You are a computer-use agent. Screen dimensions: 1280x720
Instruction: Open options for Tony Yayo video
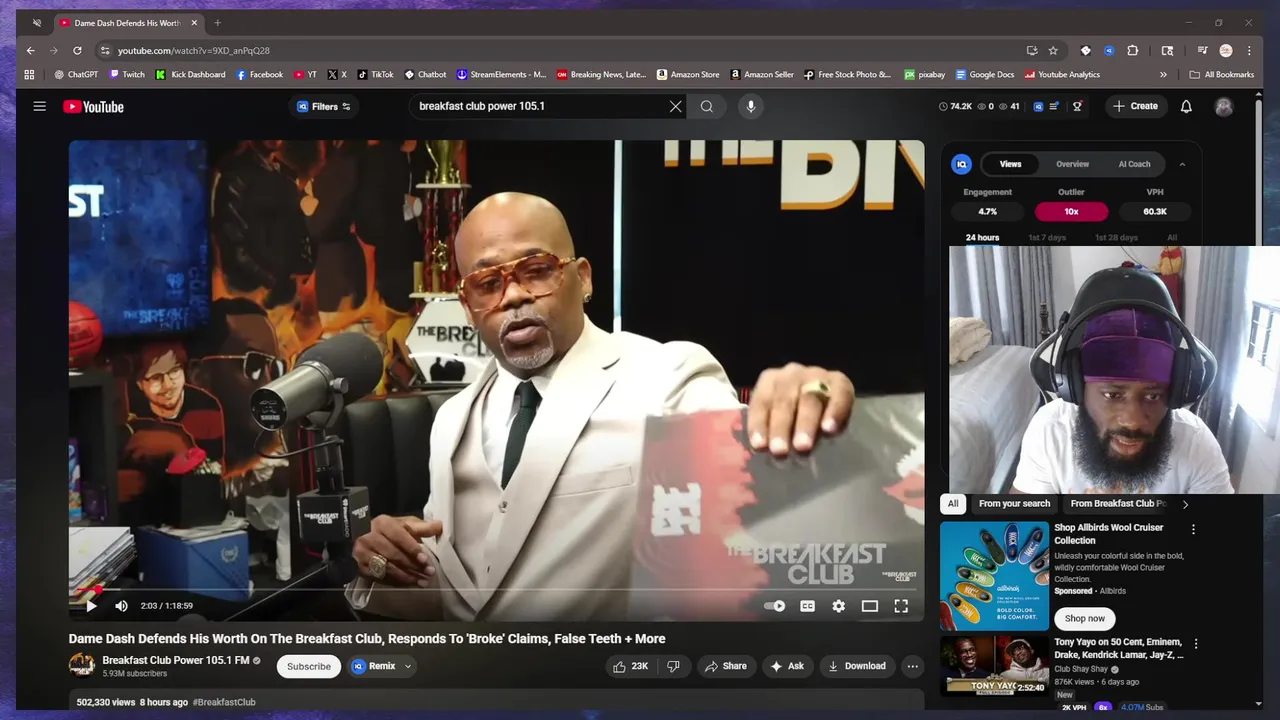[x=1196, y=644]
